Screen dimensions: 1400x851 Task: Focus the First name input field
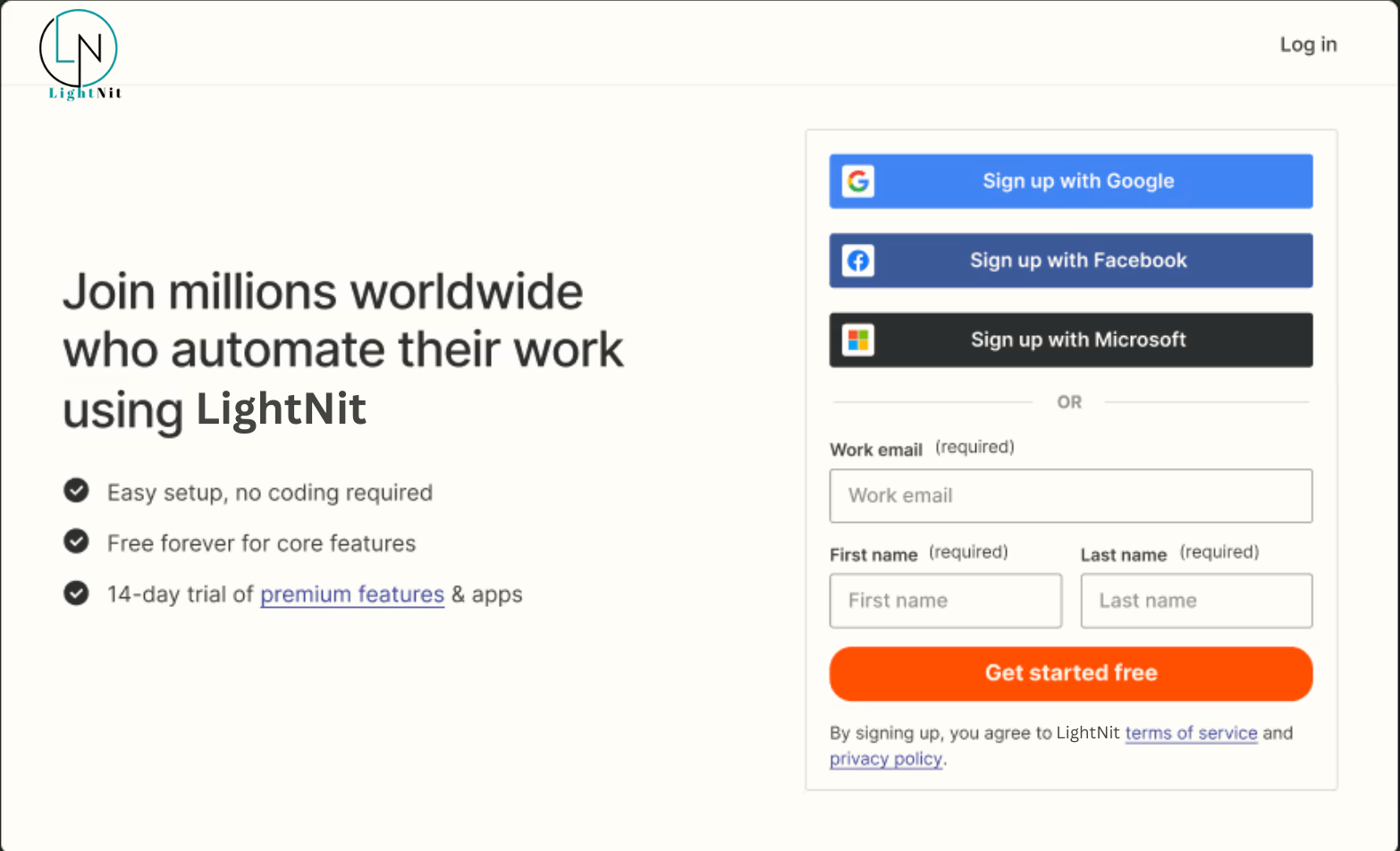click(945, 601)
